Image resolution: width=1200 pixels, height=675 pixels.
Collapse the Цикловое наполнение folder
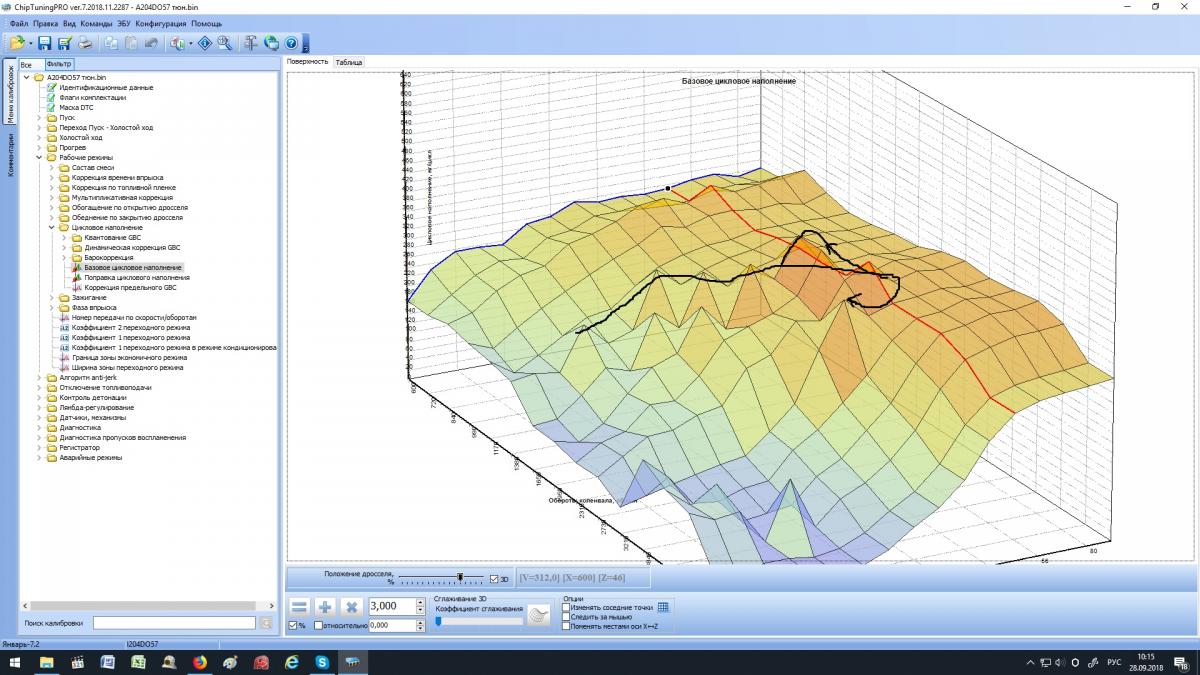pos(52,227)
